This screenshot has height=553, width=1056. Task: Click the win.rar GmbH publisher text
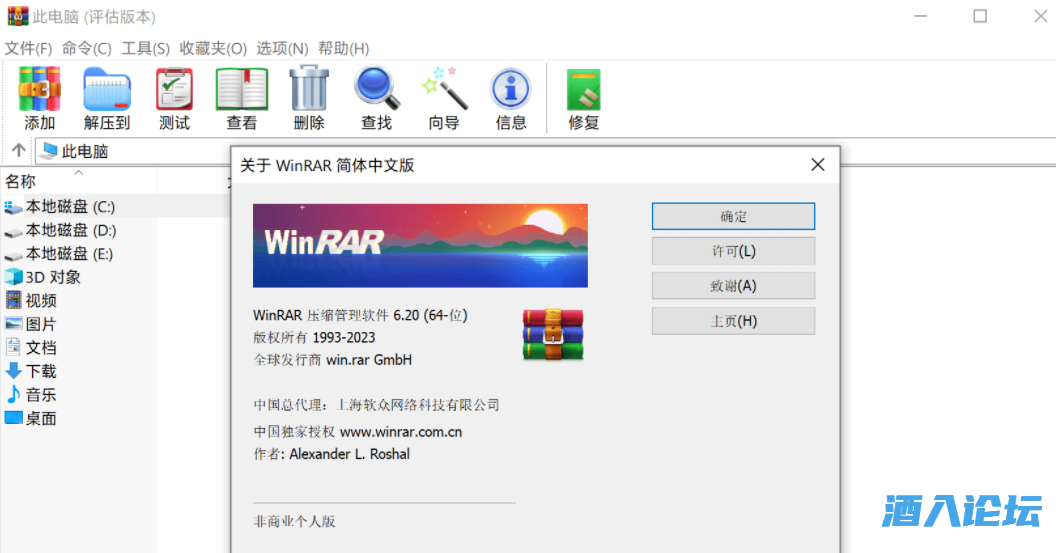[369, 360]
